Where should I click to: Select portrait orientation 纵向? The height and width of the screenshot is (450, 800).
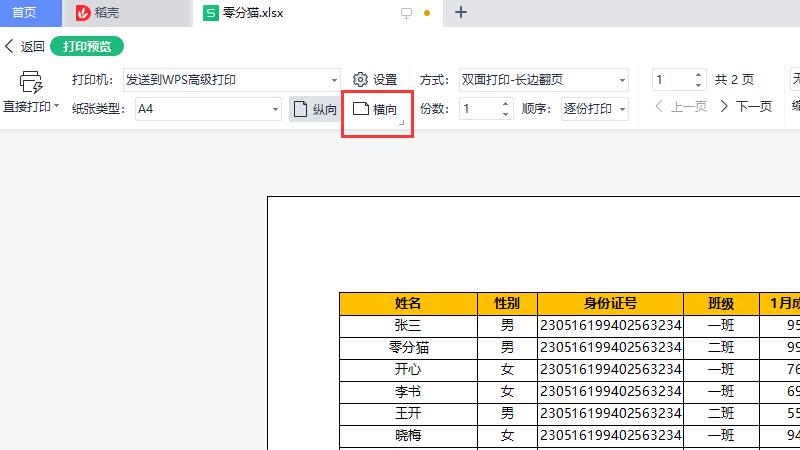pyautogui.click(x=314, y=109)
